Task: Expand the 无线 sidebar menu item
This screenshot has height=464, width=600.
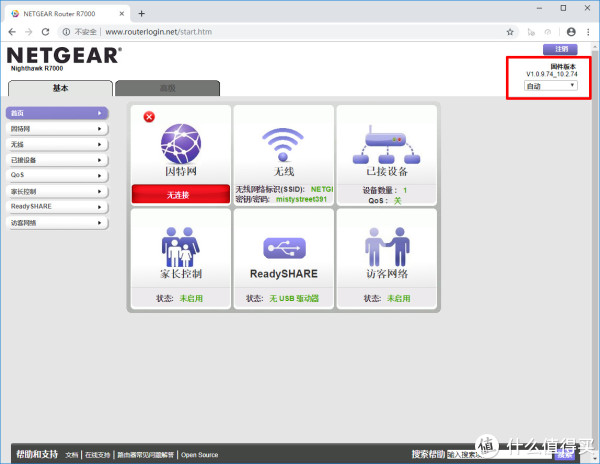Action: [x=55, y=144]
